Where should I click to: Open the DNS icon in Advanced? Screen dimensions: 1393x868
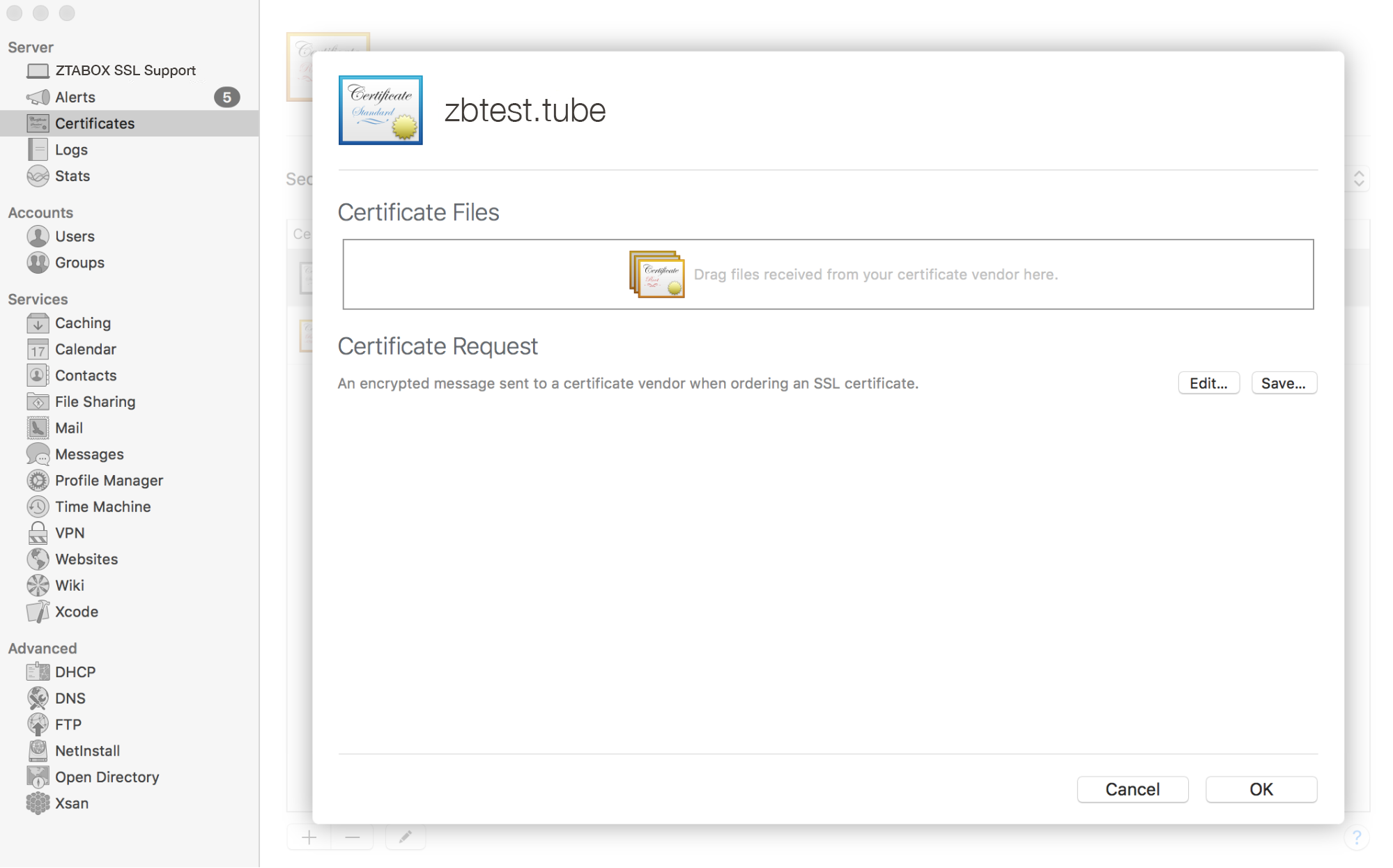coord(38,698)
